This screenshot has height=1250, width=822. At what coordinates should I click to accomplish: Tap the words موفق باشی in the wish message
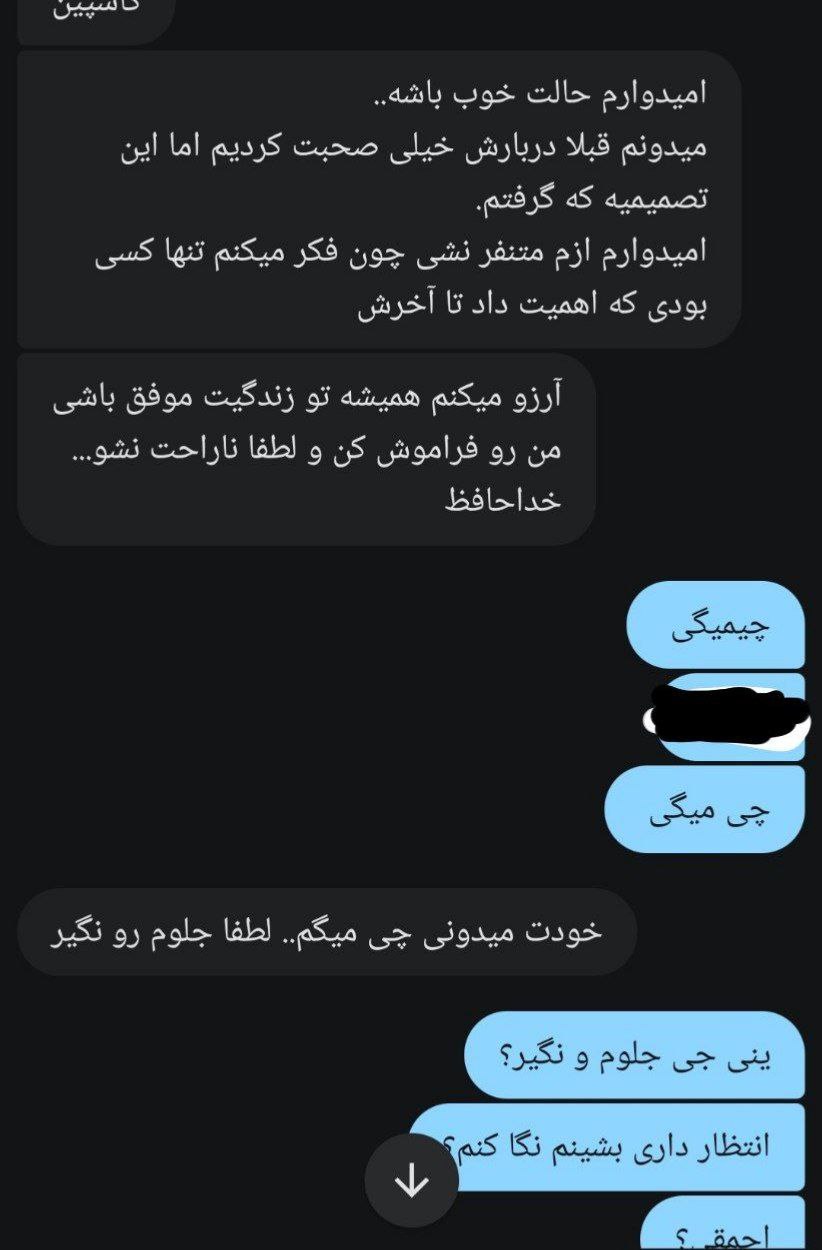[117, 397]
